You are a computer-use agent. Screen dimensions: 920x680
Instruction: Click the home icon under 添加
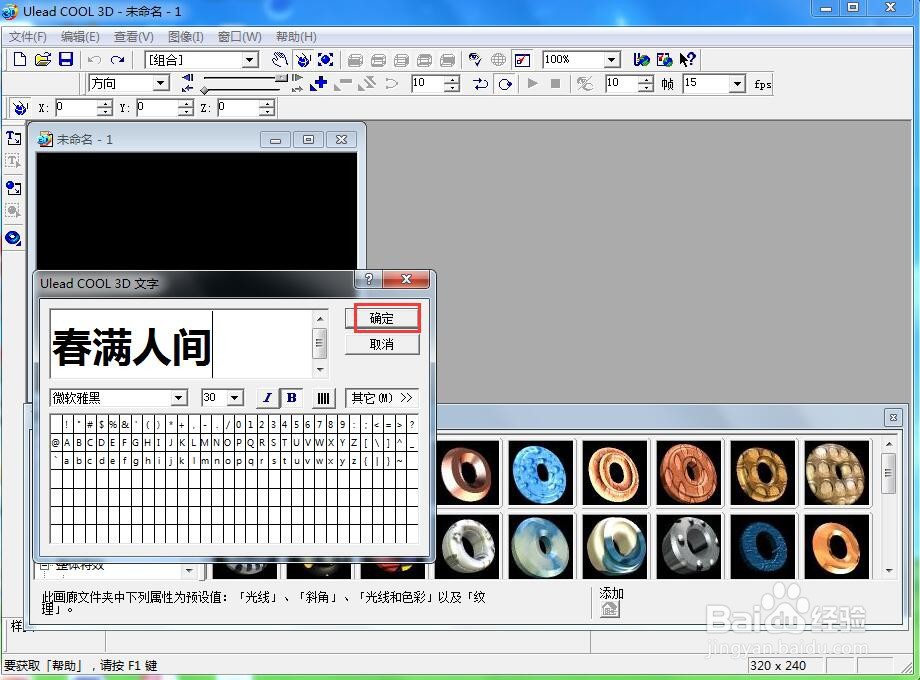pyautogui.click(x=610, y=609)
